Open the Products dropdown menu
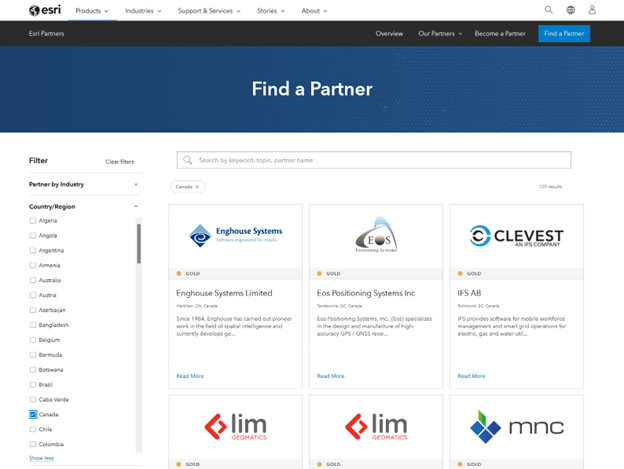This screenshot has height=469, width=624. click(x=92, y=11)
